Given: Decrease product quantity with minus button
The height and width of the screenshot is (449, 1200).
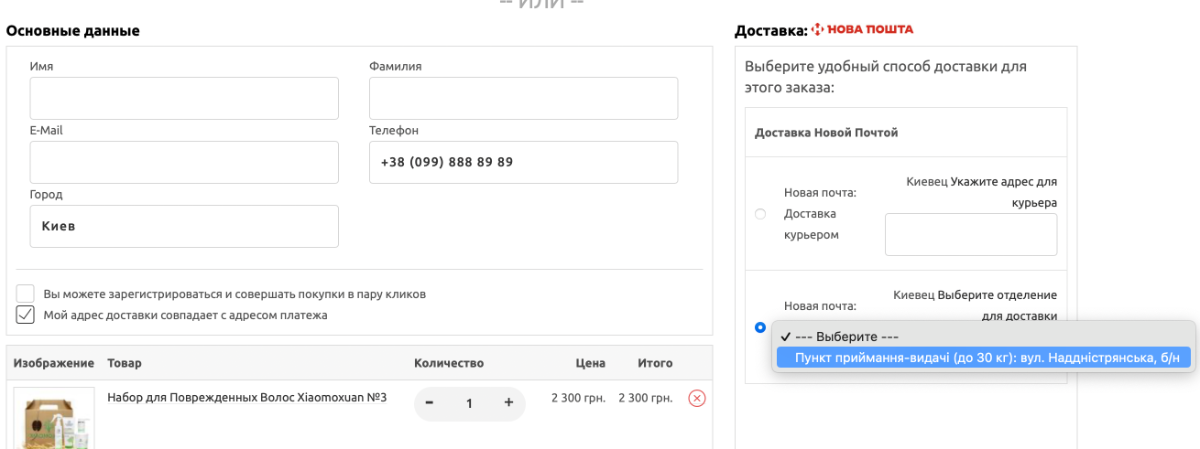Looking at the screenshot, I should [x=430, y=402].
